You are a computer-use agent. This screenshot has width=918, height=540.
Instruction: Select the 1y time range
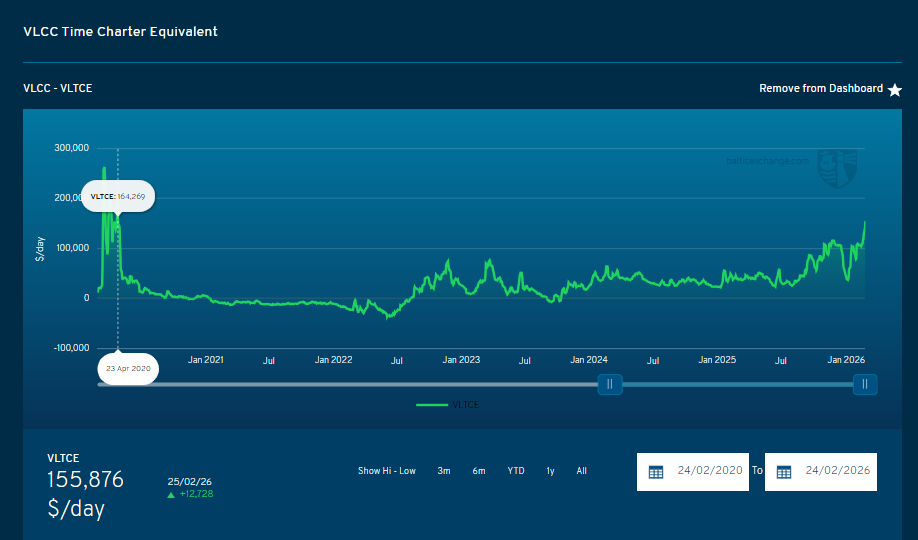[550, 471]
